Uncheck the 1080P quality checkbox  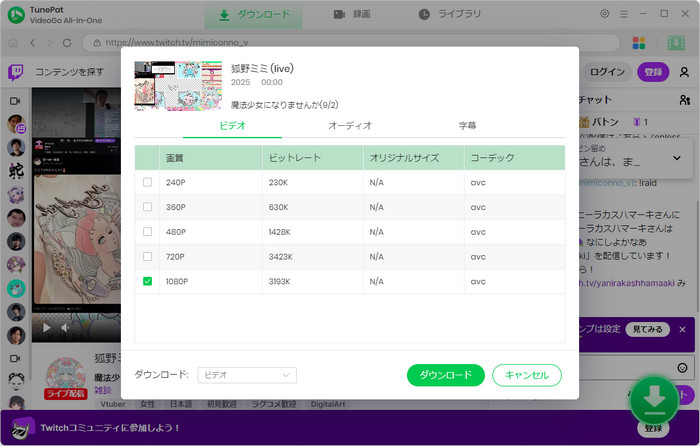(x=147, y=281)
